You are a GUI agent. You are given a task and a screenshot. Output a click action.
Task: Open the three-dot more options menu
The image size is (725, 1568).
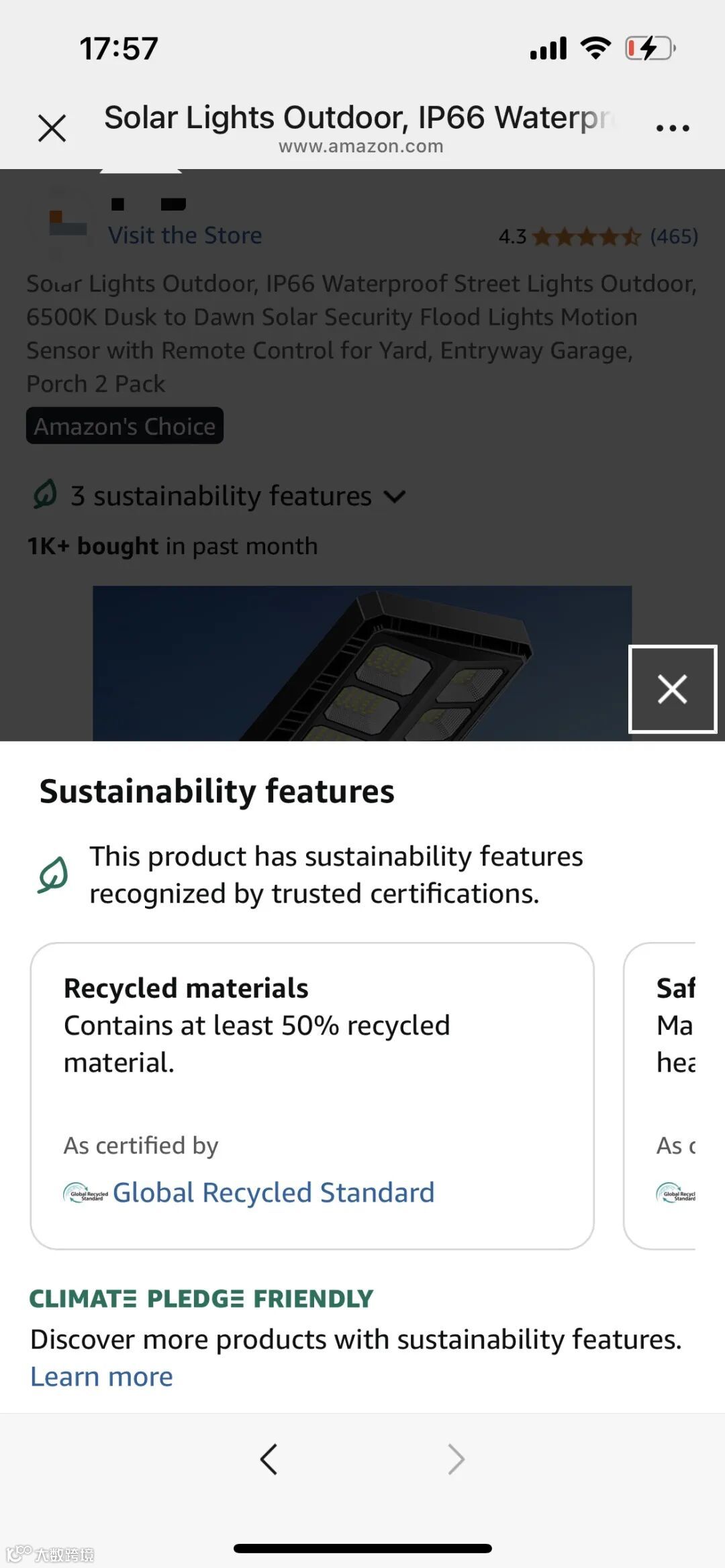tap(672, 127)
